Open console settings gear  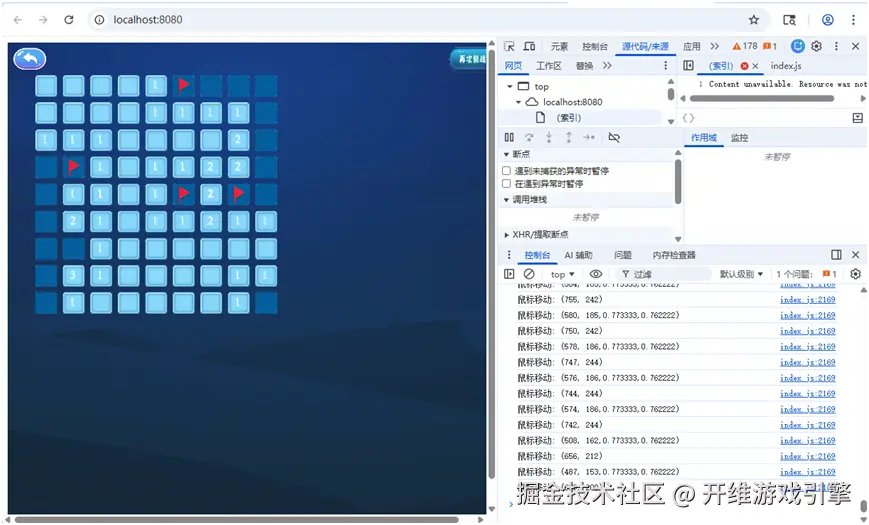pyautogui.click(x=856, y=274)
